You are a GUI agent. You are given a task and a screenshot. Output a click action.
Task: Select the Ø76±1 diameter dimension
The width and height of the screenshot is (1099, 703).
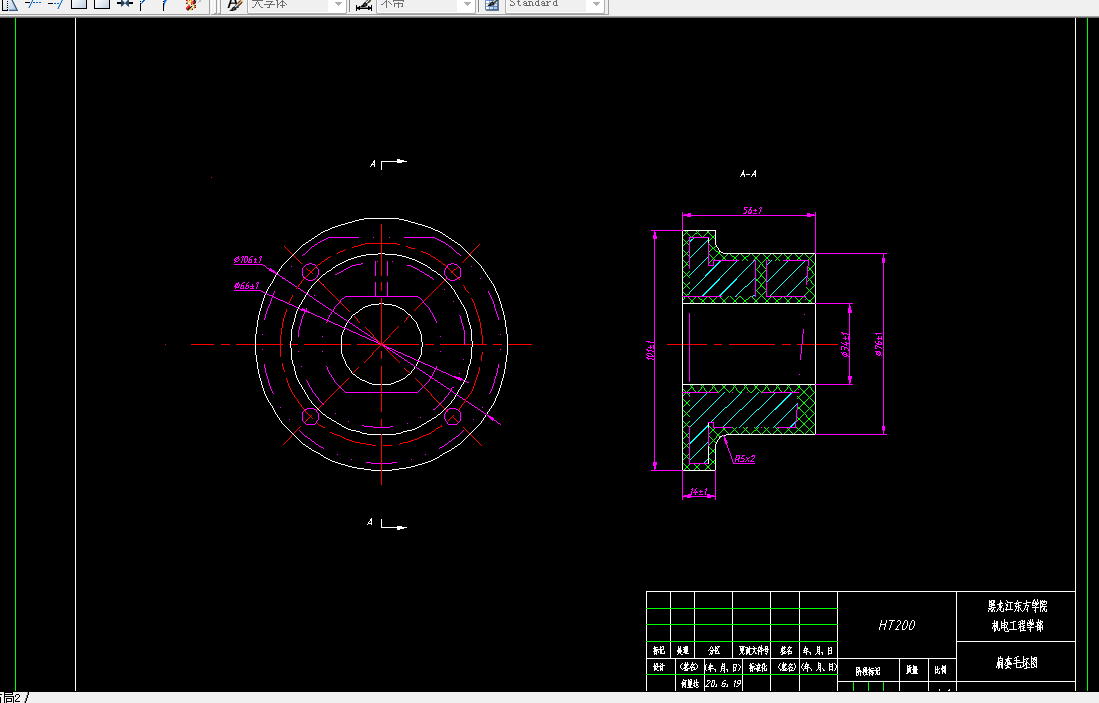878,344
